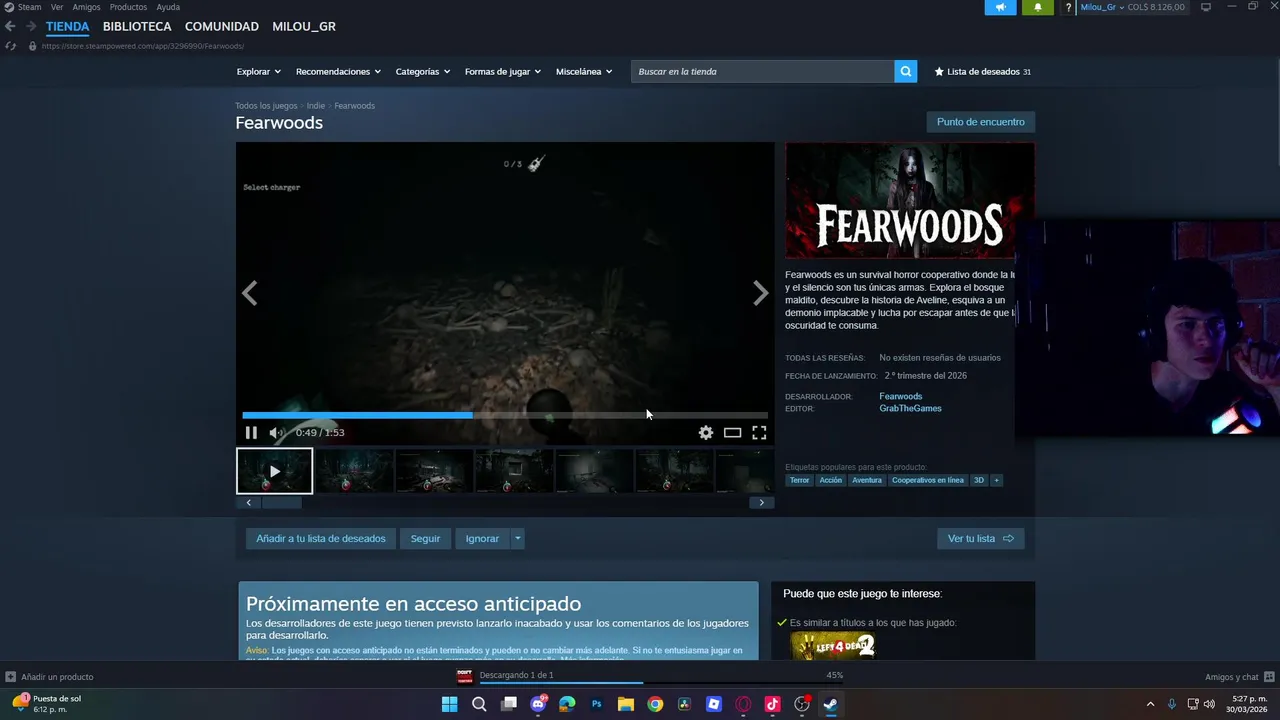Screen dimensions: 1280x720
Task: Open File Explorer from the taskbar
Action: (626, 704)
